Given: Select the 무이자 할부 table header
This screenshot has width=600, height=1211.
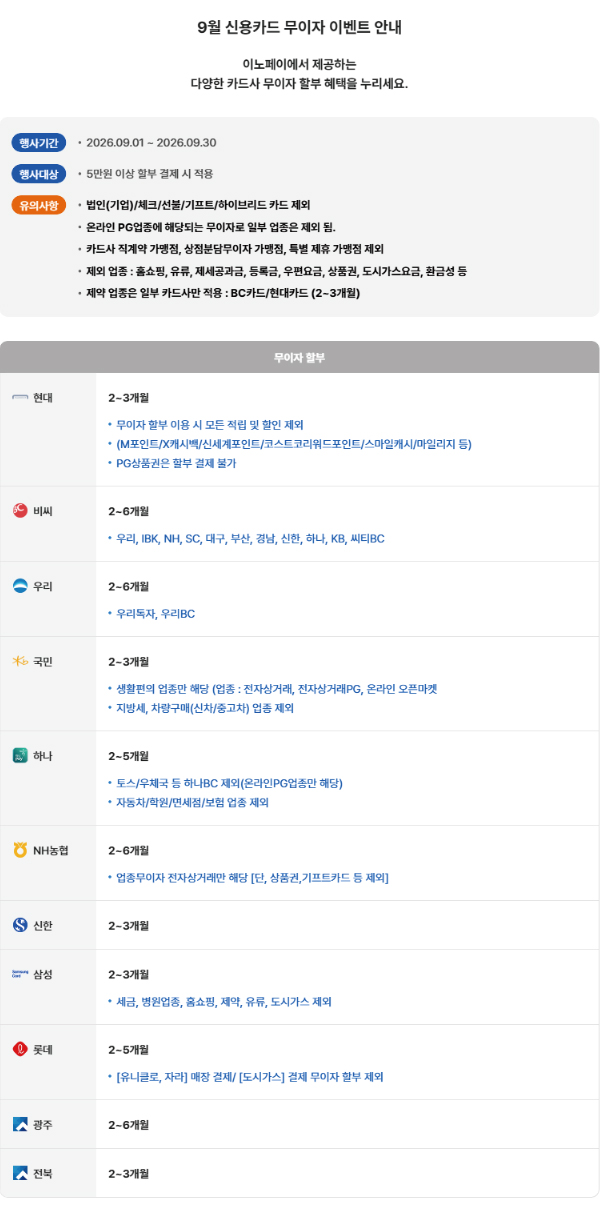Looking at the screenshot, I should pos(300,357).
